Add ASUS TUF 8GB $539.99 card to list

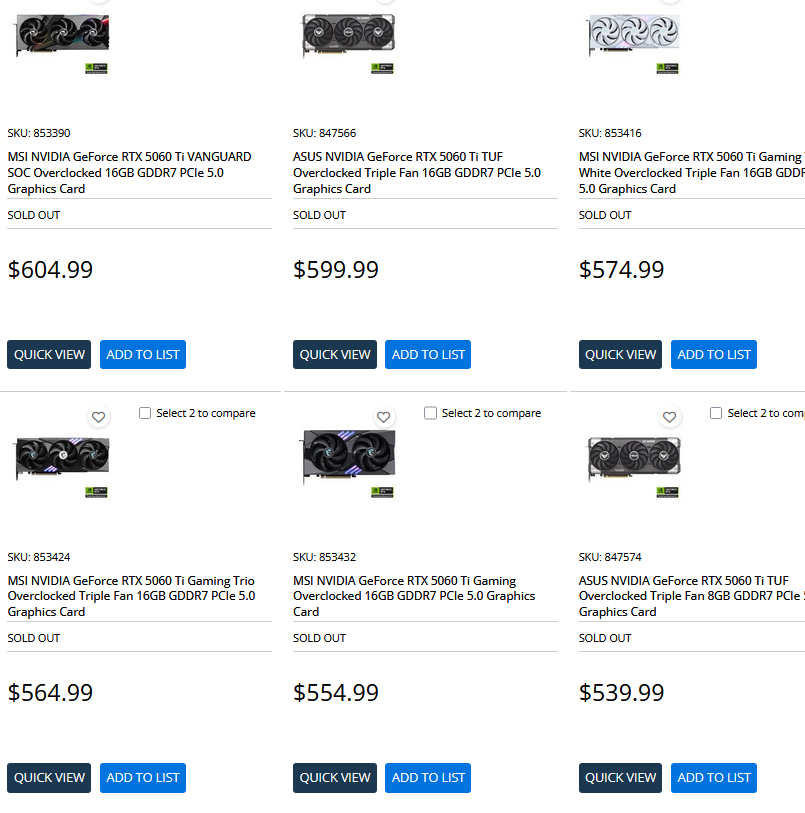click(x=714, y=777)
